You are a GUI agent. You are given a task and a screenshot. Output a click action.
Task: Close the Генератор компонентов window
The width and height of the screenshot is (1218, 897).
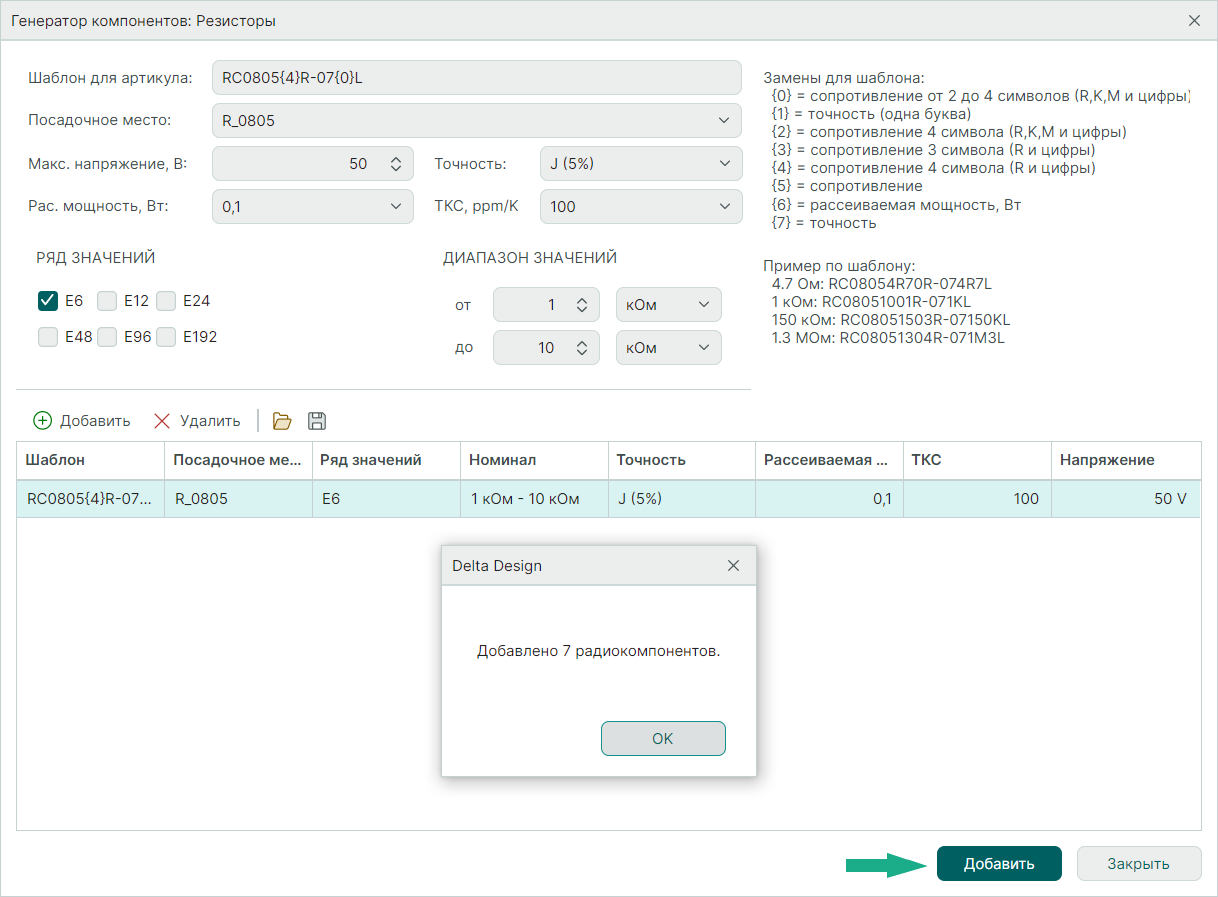tap(1194, 20)
